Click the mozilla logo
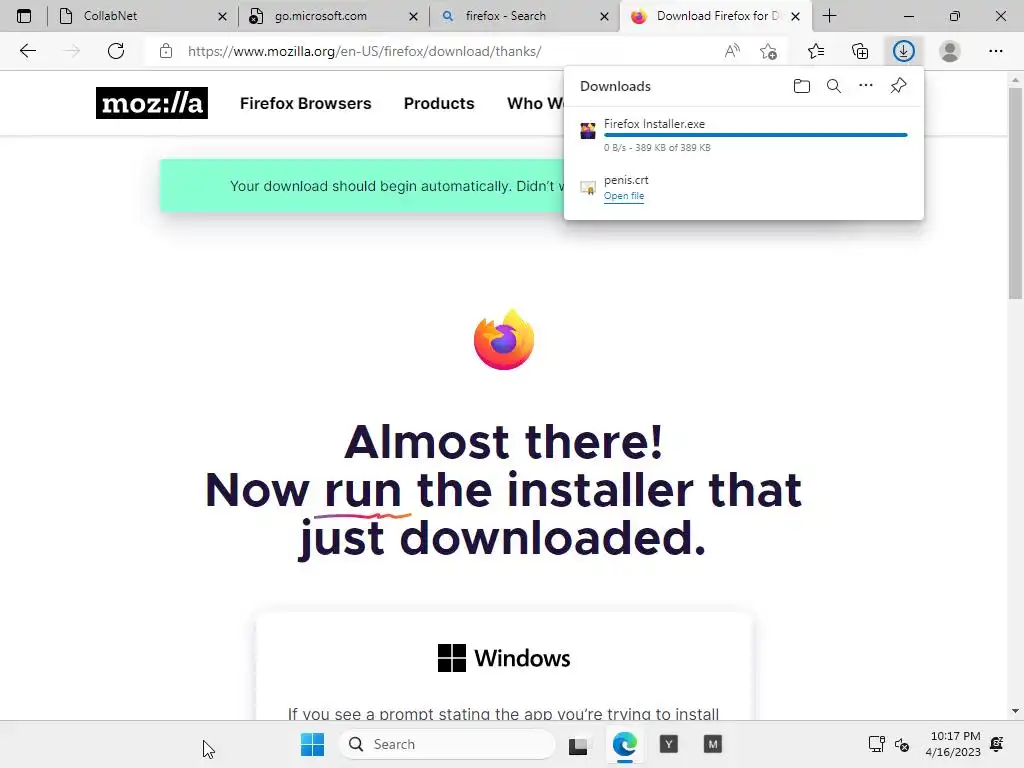The height and width of the screenshot is (768, 1024). [x=152, y=103]
